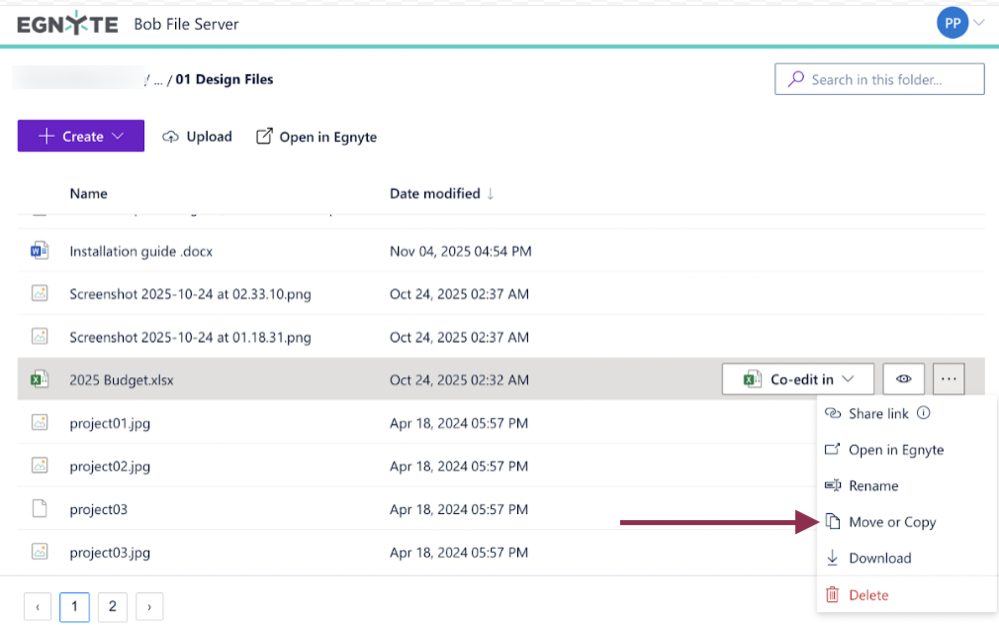Image resolution: width=999 pixels, height=627 pixels.
Task: Click the Egnyte logo in header
Action: pos(67,24)
